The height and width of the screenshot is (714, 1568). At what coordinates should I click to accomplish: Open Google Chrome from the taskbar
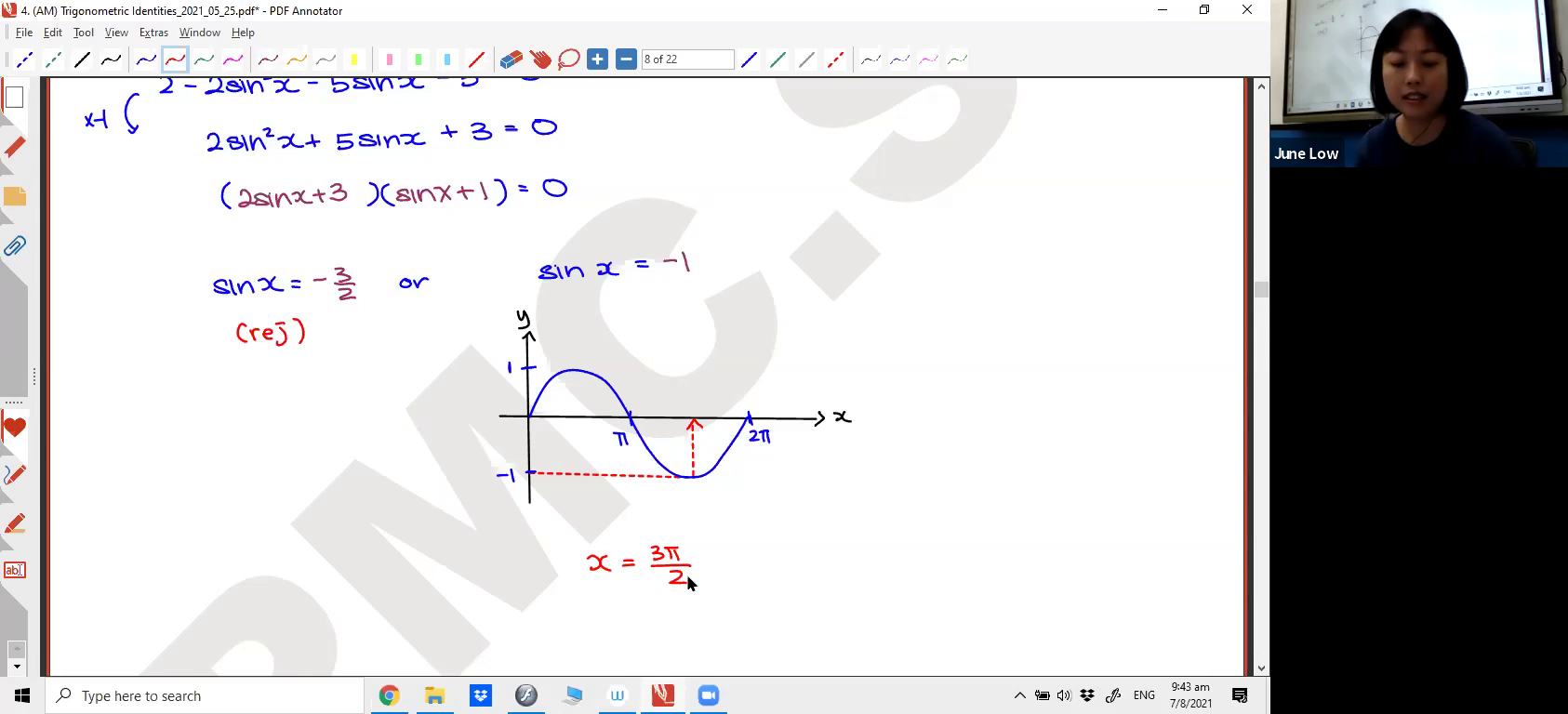pos(389,695)
